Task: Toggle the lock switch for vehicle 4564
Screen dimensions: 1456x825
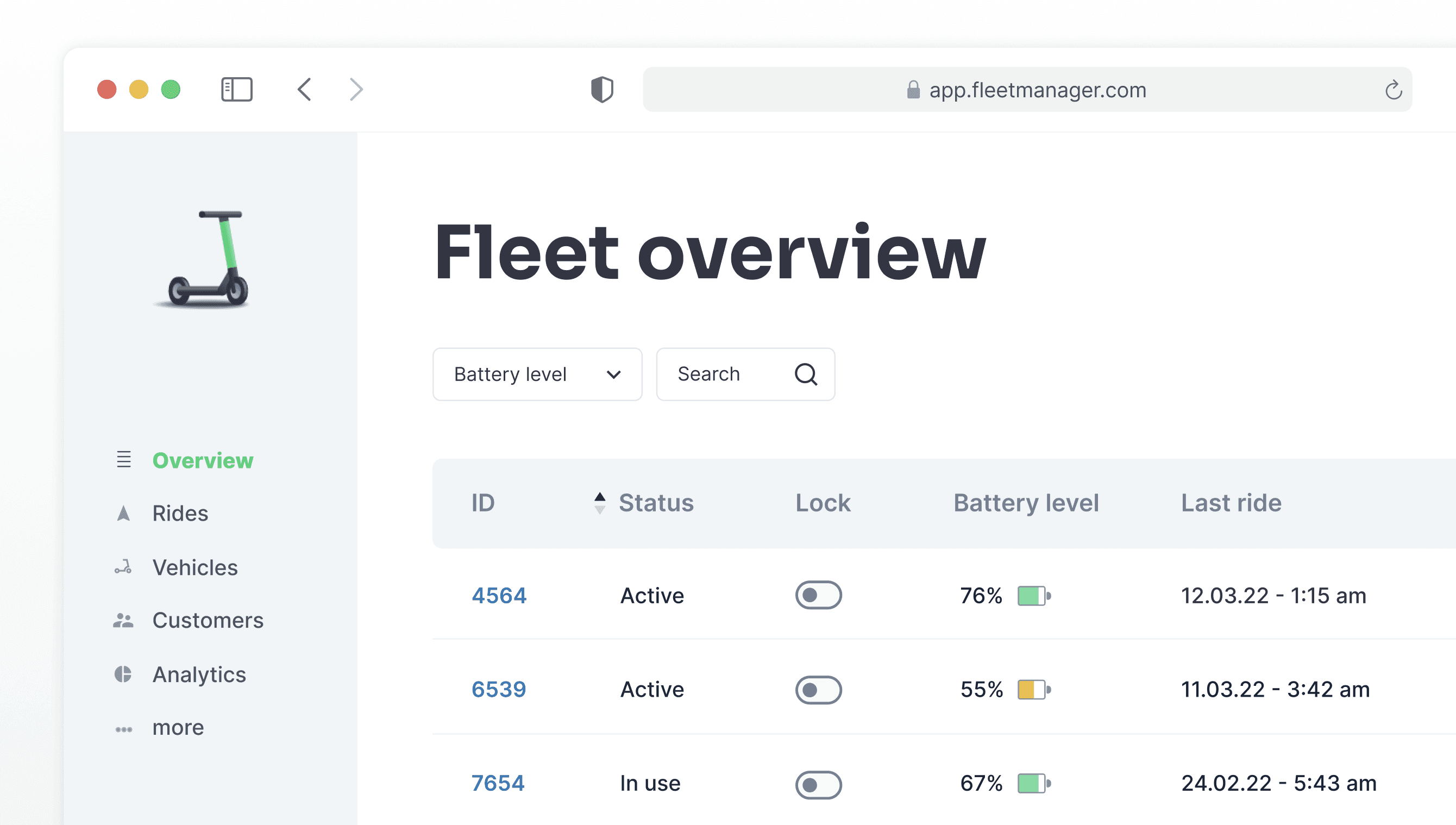Action: coord(818,595)
